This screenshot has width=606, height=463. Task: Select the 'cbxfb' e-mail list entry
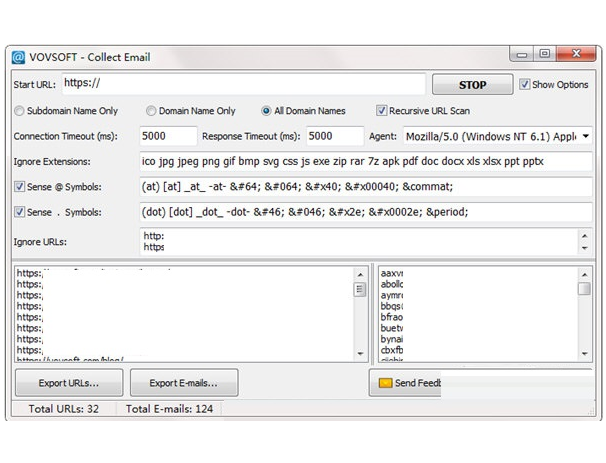392,350
